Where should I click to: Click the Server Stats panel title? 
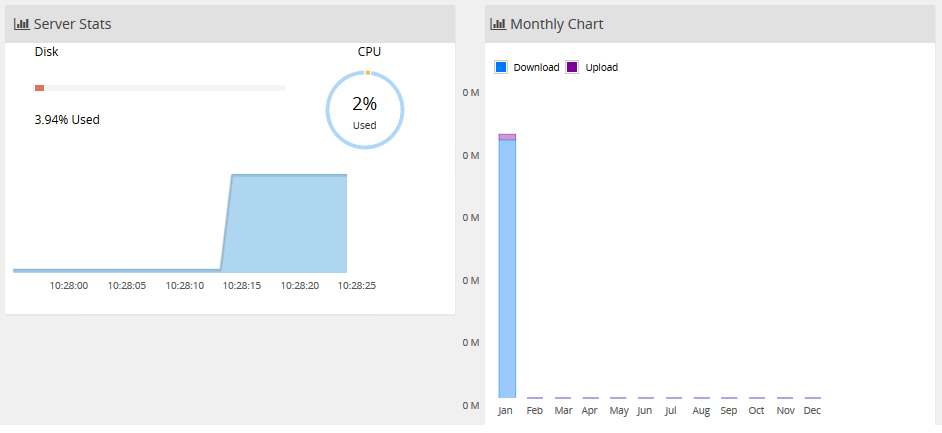[x=72, y=24]
